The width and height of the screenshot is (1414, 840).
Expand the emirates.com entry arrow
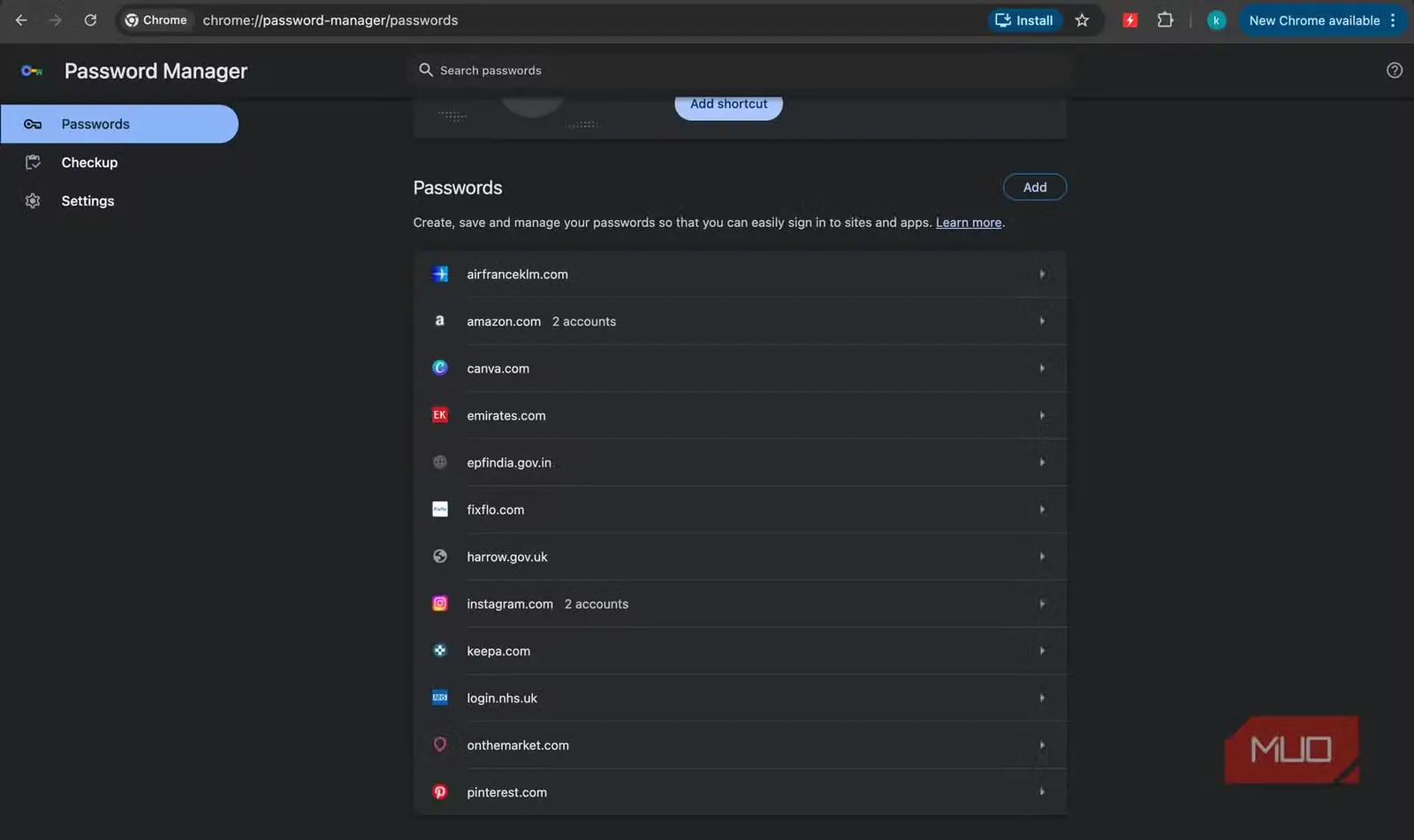pos(1042,415)
